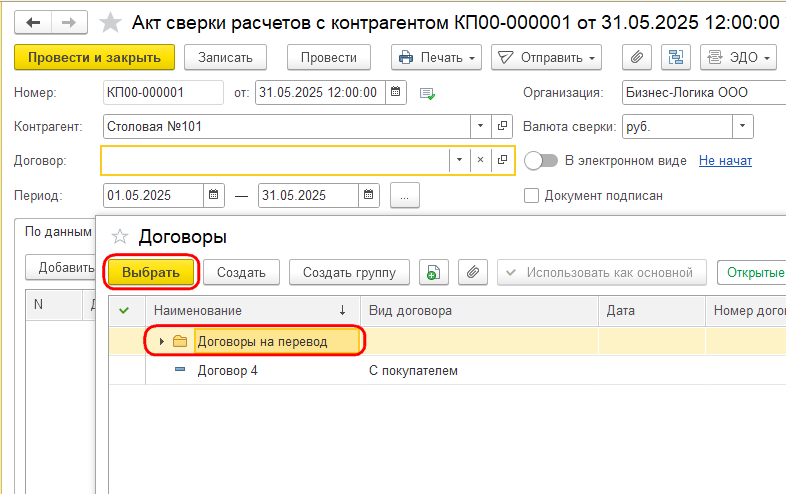Go forward with the right arrow button
This screenshot has height=494, width=786.
pyautogui.click(x=69, y=23)
